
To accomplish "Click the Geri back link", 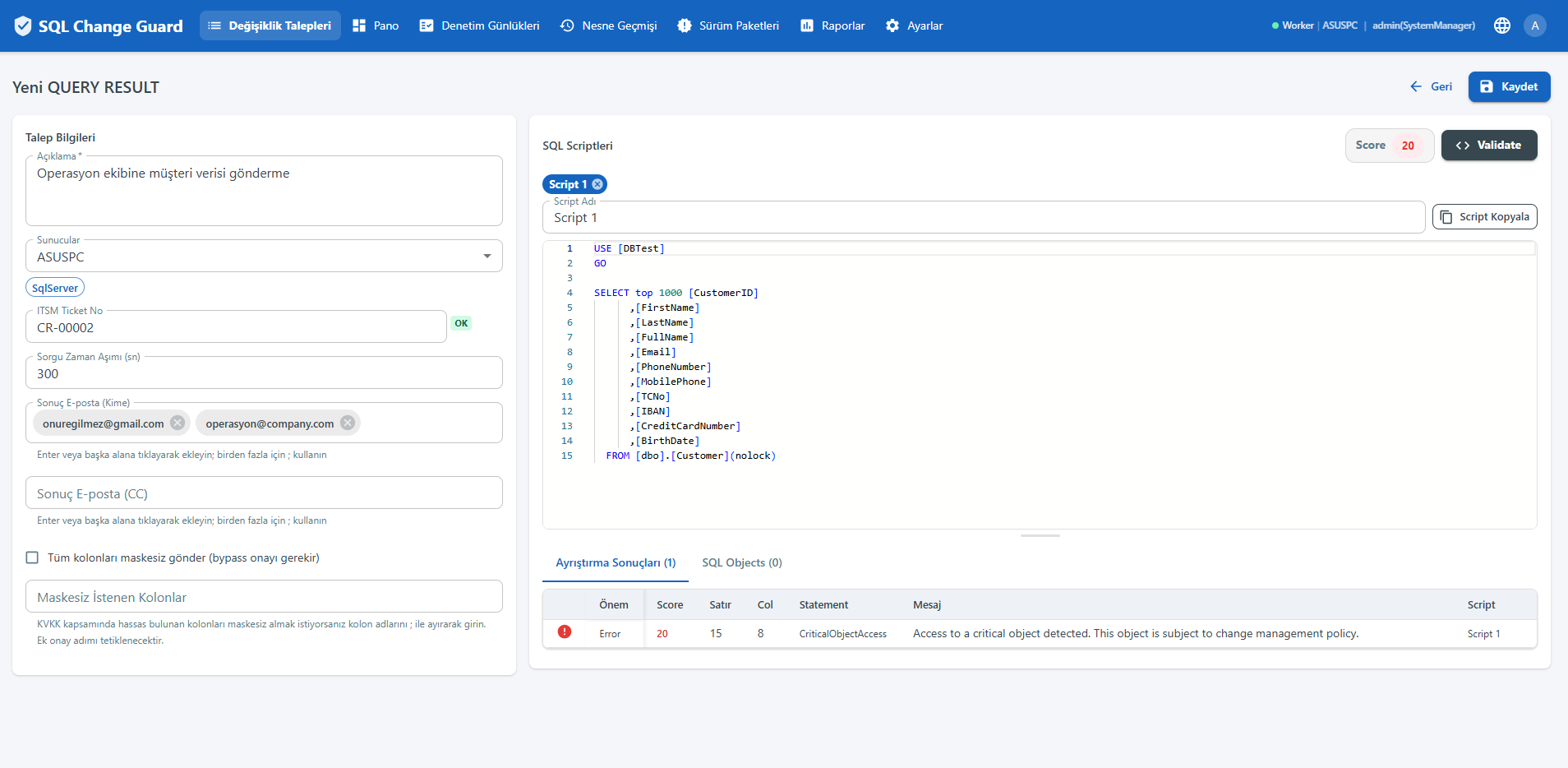I will click(x=1431, y=86).
